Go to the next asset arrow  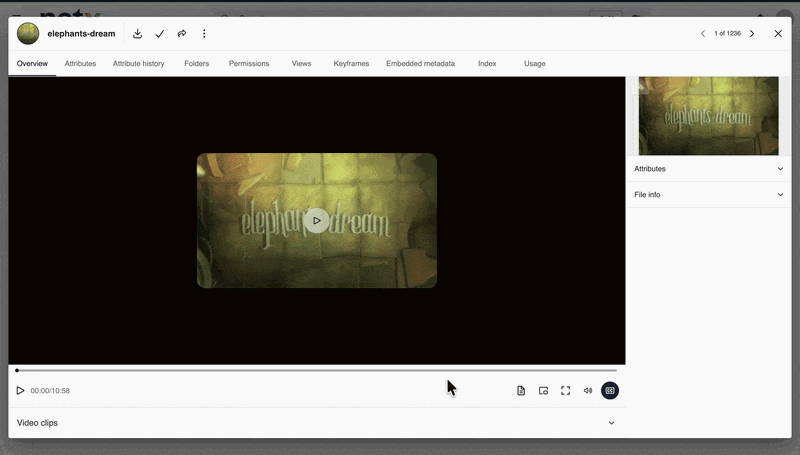pyautogui.click(x=752, y=34)
